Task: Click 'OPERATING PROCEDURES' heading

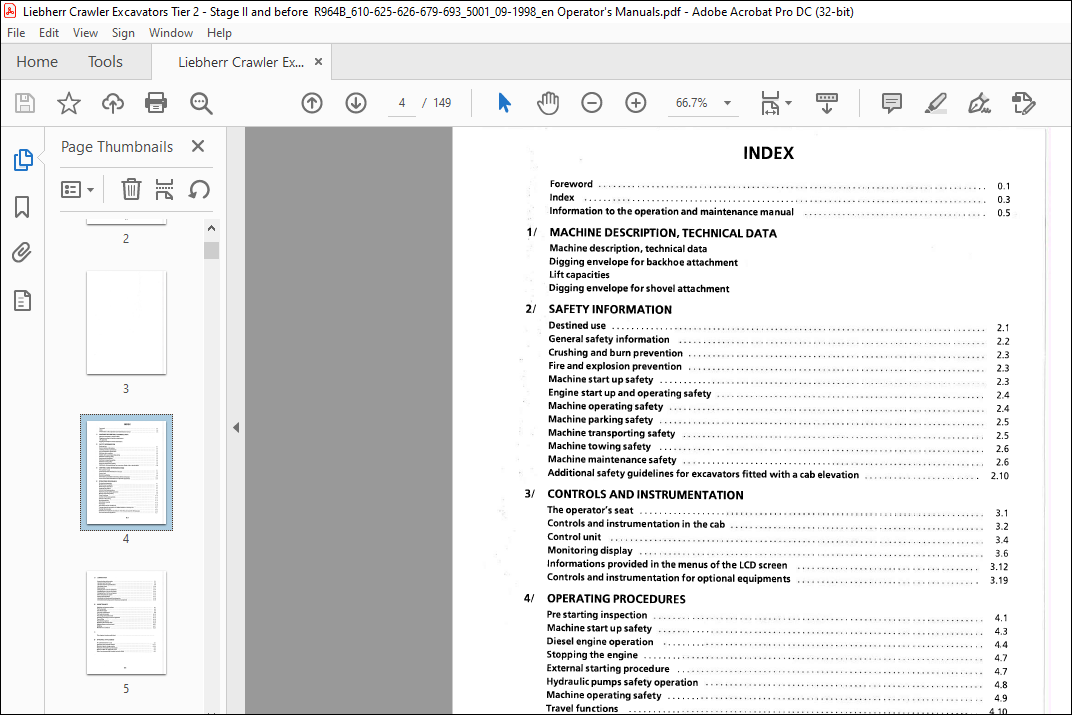Action: [615, 599]
